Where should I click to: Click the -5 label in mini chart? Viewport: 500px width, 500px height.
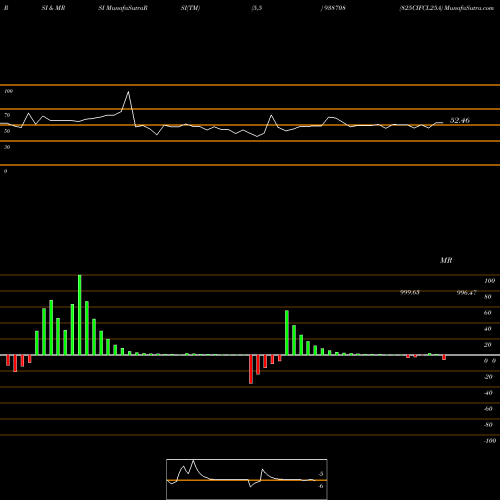tap(320, 474)
